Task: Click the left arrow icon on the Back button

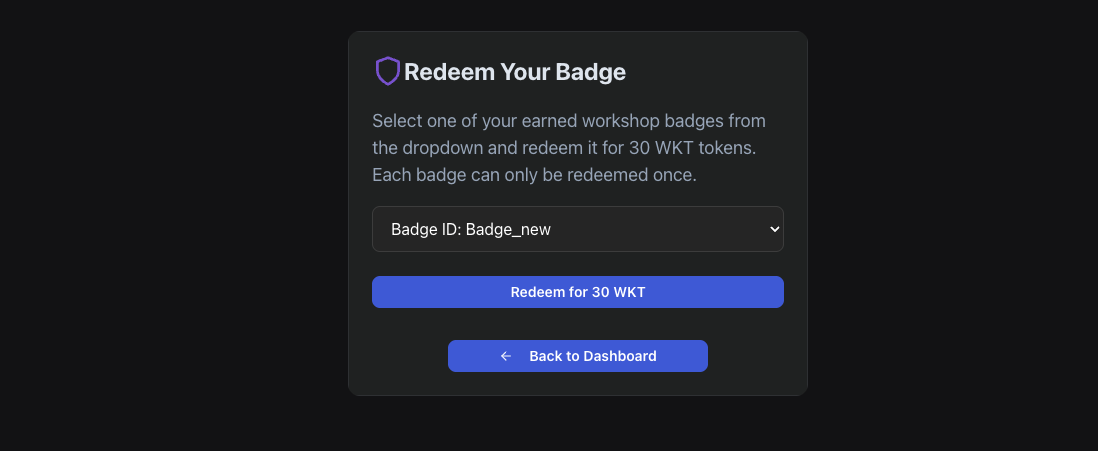Action: click(x=506, y=356)
